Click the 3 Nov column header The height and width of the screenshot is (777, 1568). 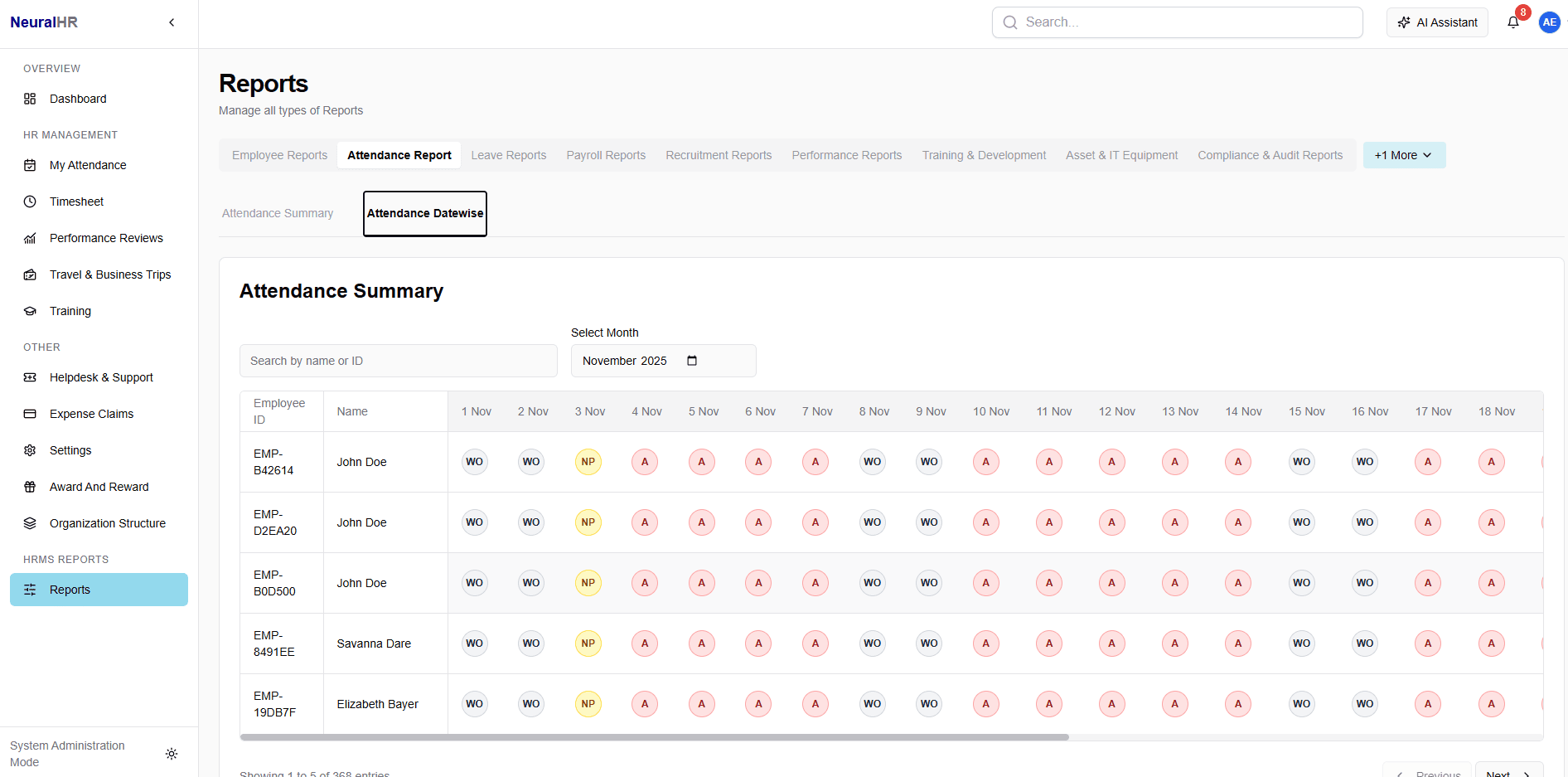(x=590, y=411)
